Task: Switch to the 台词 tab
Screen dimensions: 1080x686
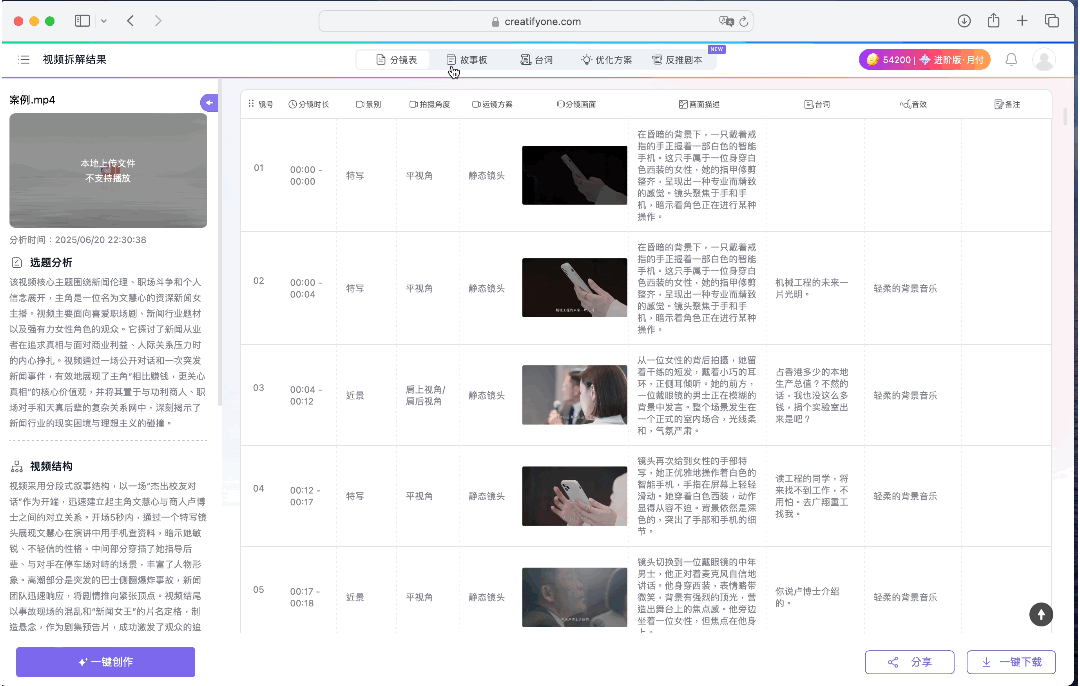Action: pyautogui.click(x=537, y=60)
